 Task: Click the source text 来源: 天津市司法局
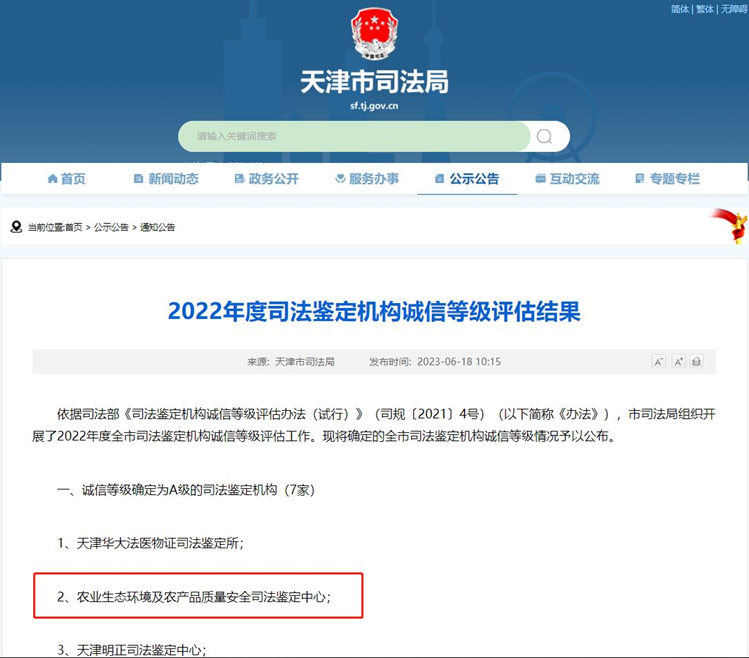pos(291,362)
